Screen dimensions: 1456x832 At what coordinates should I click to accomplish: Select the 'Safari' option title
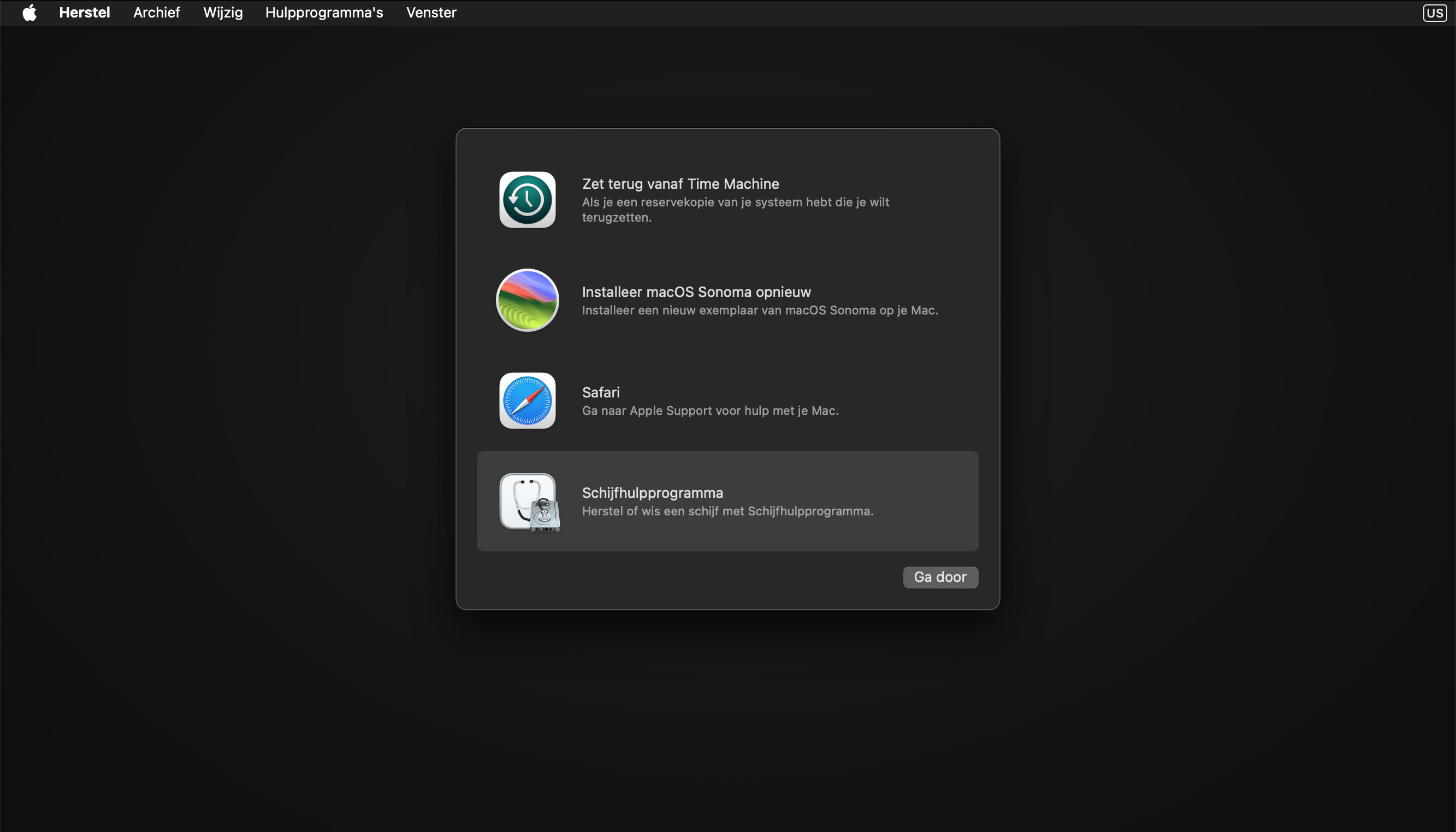601,393
